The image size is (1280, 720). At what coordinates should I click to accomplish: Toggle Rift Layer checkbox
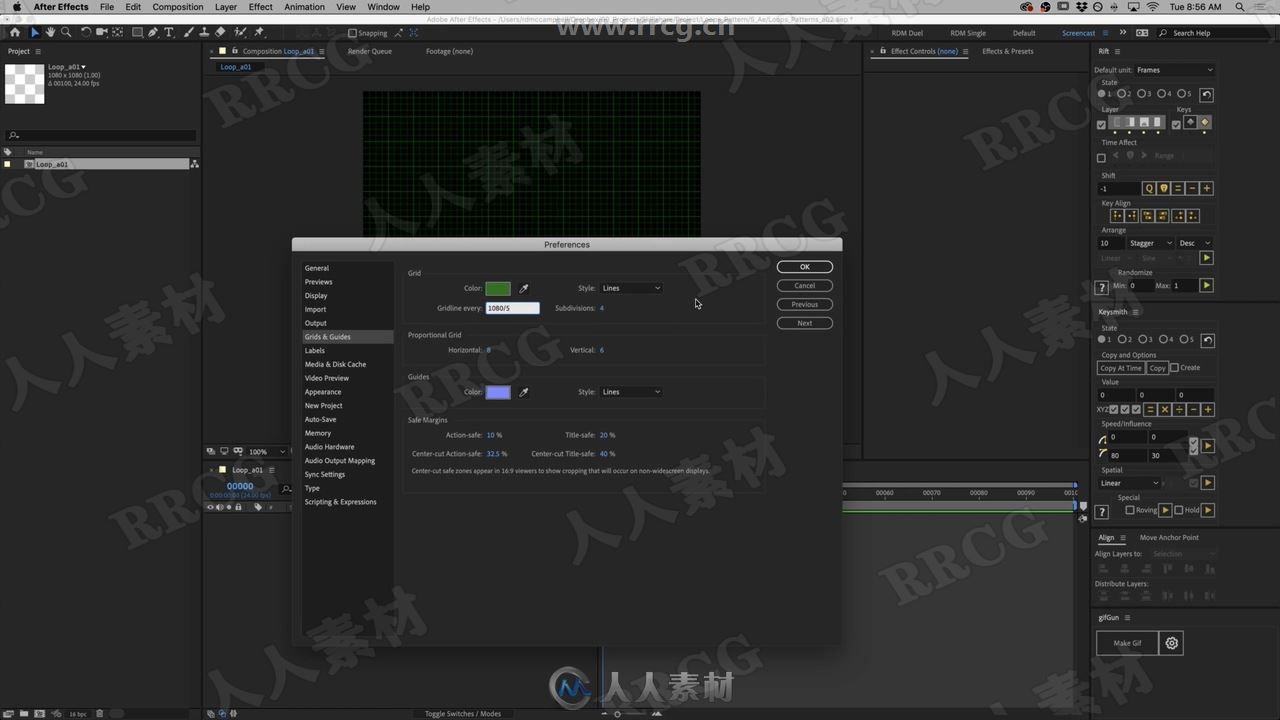click(x=1101, y=125)
